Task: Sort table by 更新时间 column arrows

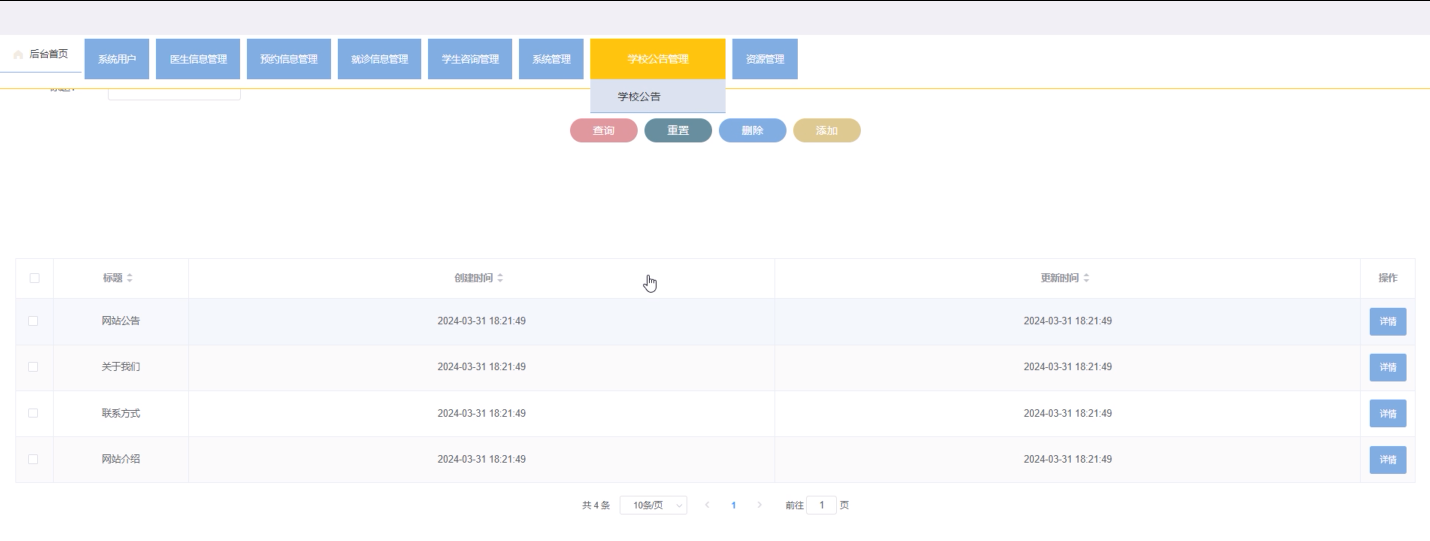Action: (x=1086, y=278)
